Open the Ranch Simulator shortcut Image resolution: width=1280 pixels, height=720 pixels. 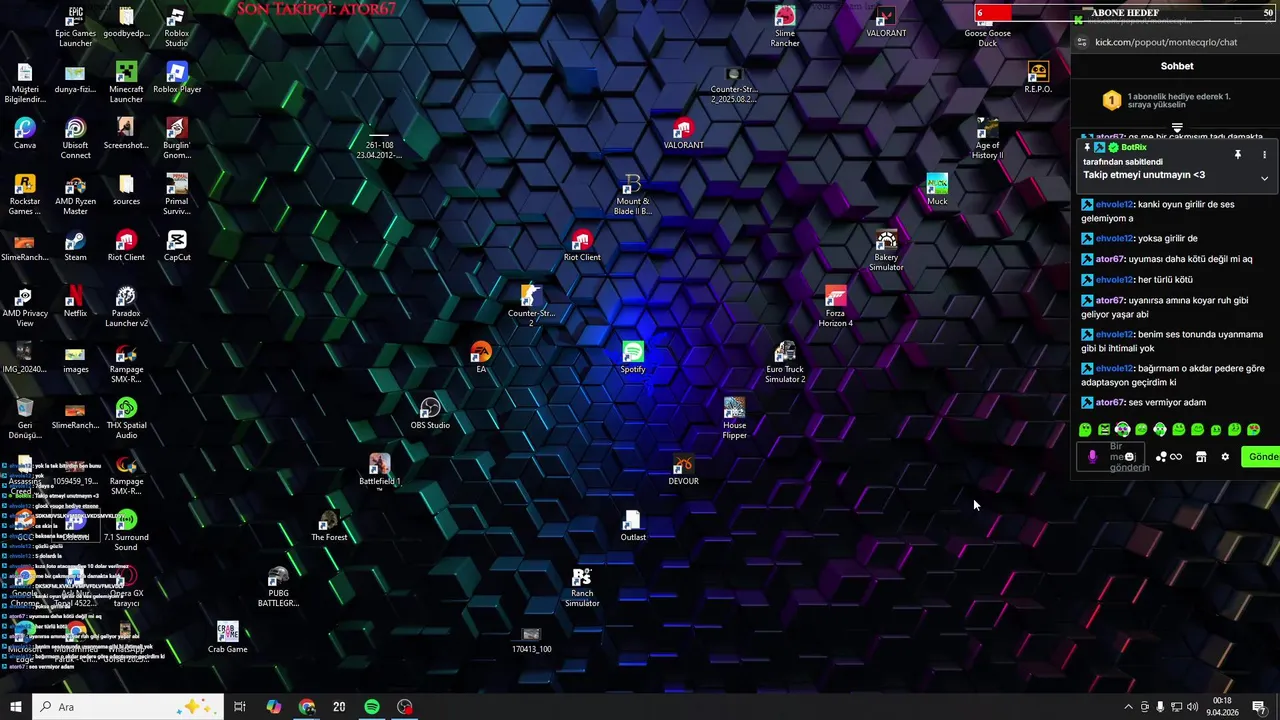(x=582, y=586)
